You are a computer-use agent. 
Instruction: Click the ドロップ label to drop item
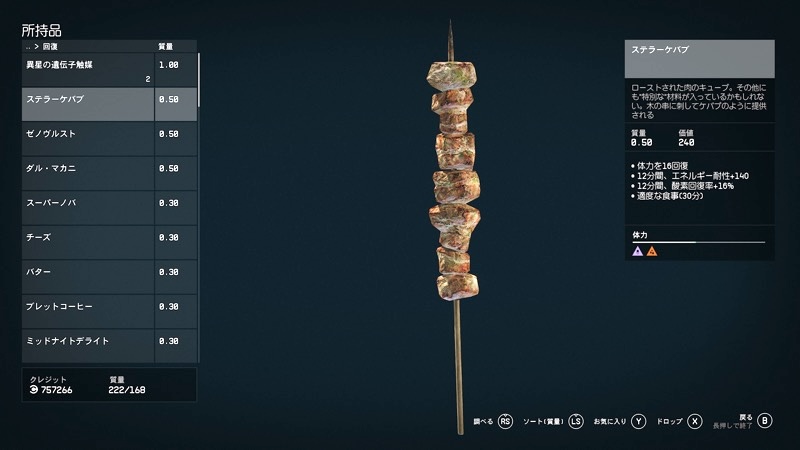click(x=669, y=421)
